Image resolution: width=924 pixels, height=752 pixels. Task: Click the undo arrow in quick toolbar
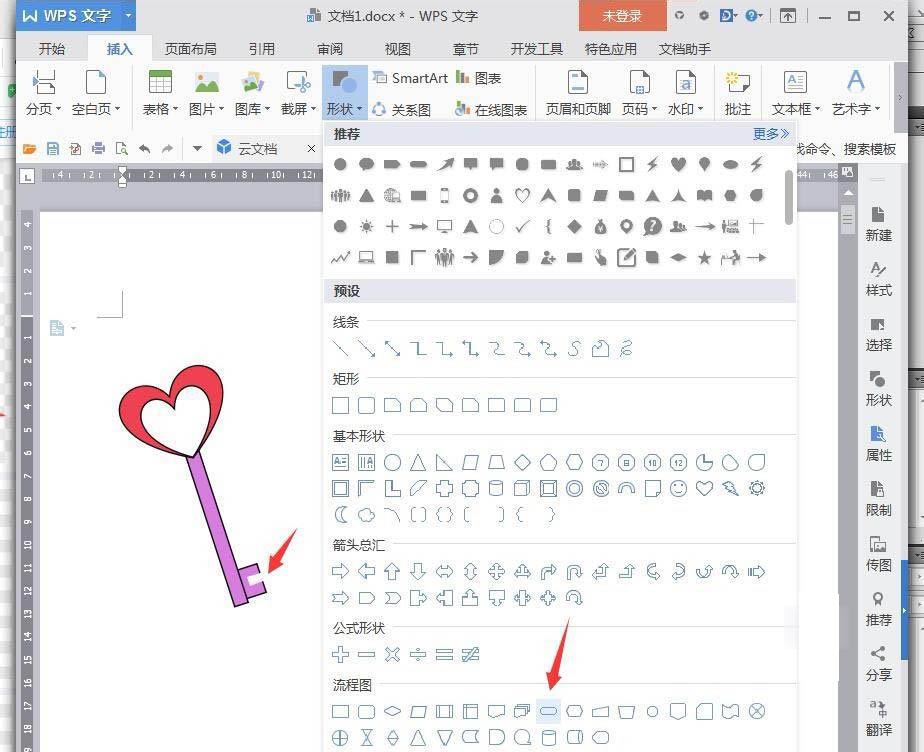coord(144,149)
